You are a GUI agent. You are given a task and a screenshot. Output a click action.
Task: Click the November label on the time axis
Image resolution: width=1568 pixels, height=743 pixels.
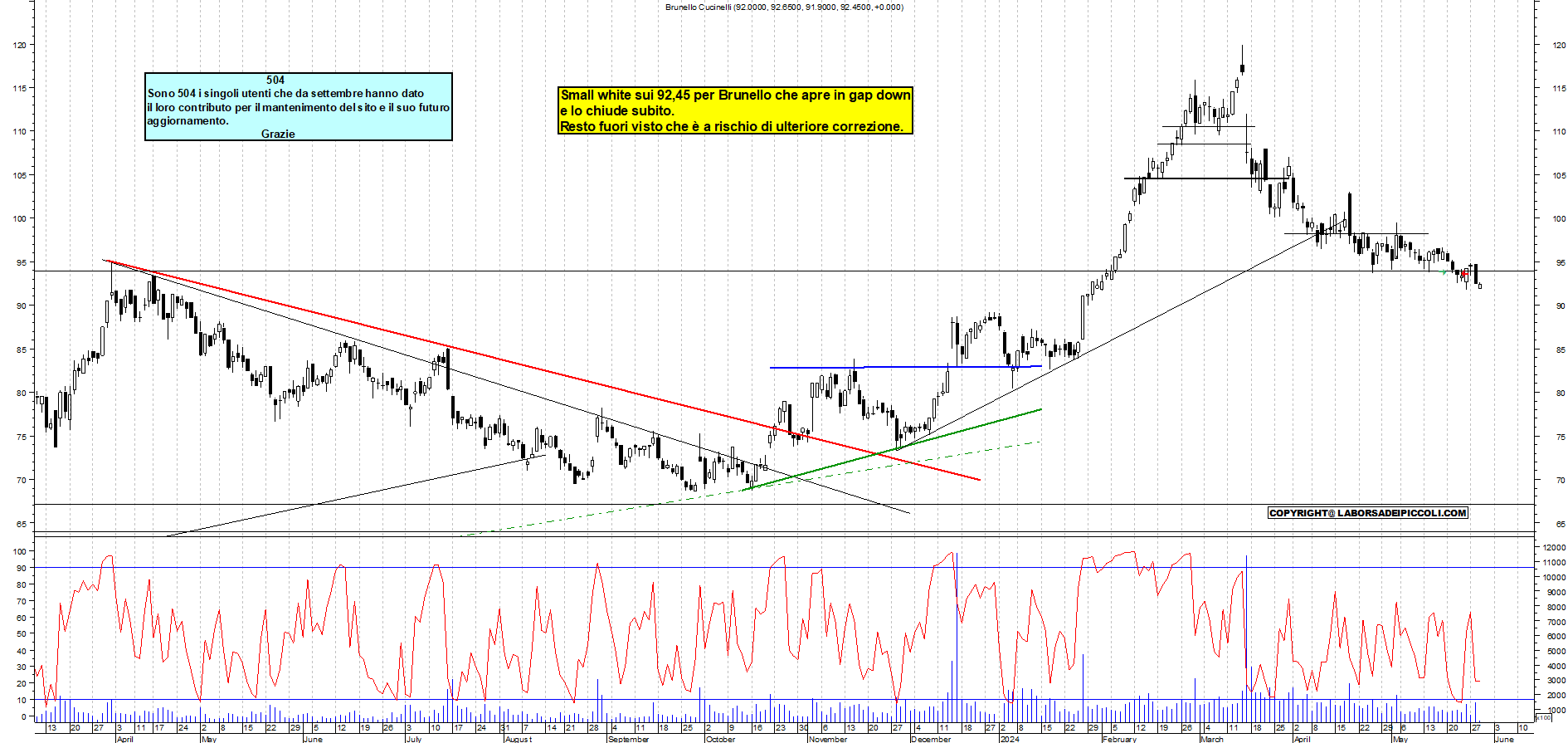828,739
